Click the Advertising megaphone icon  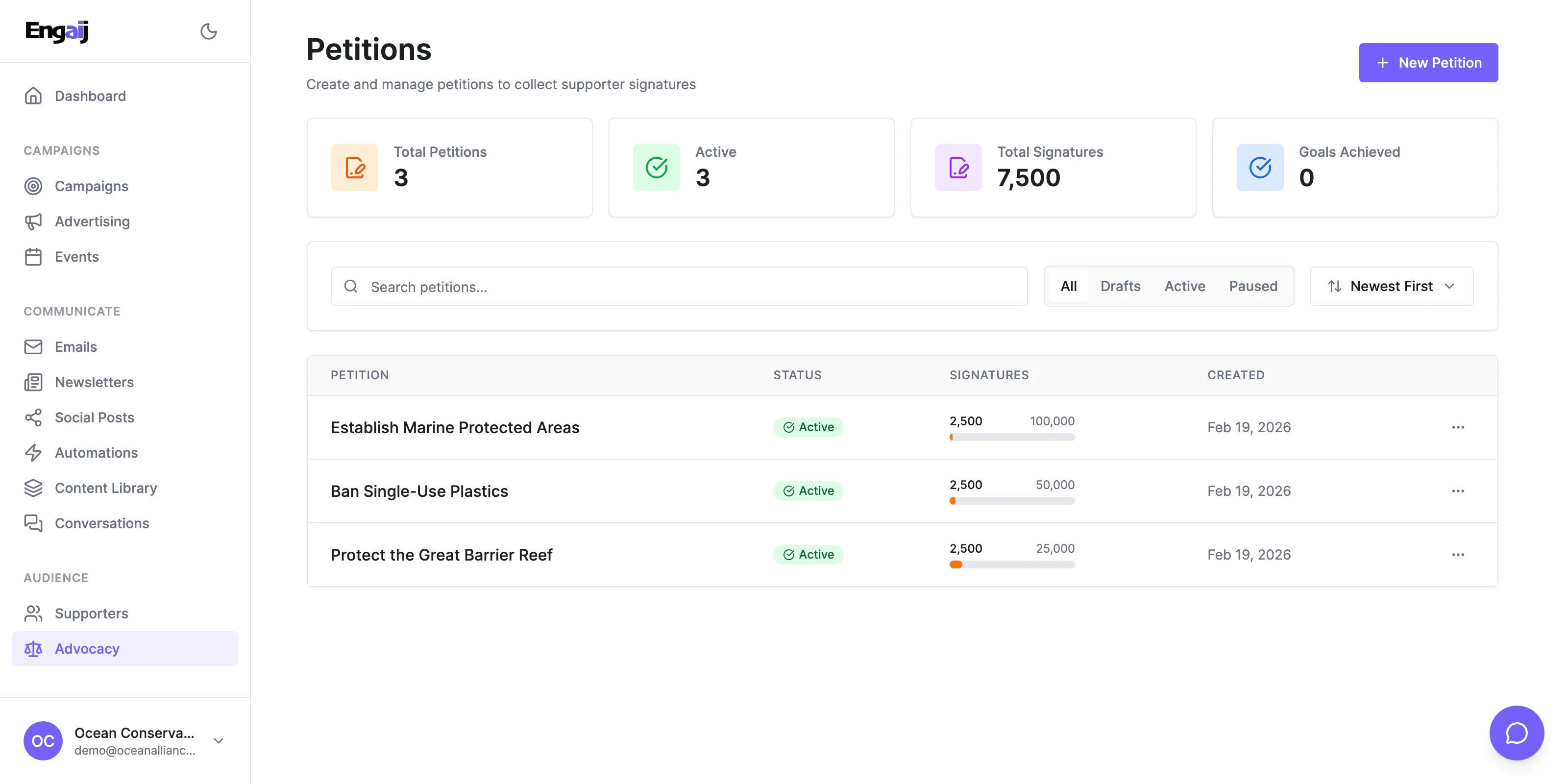coord(33,221)
